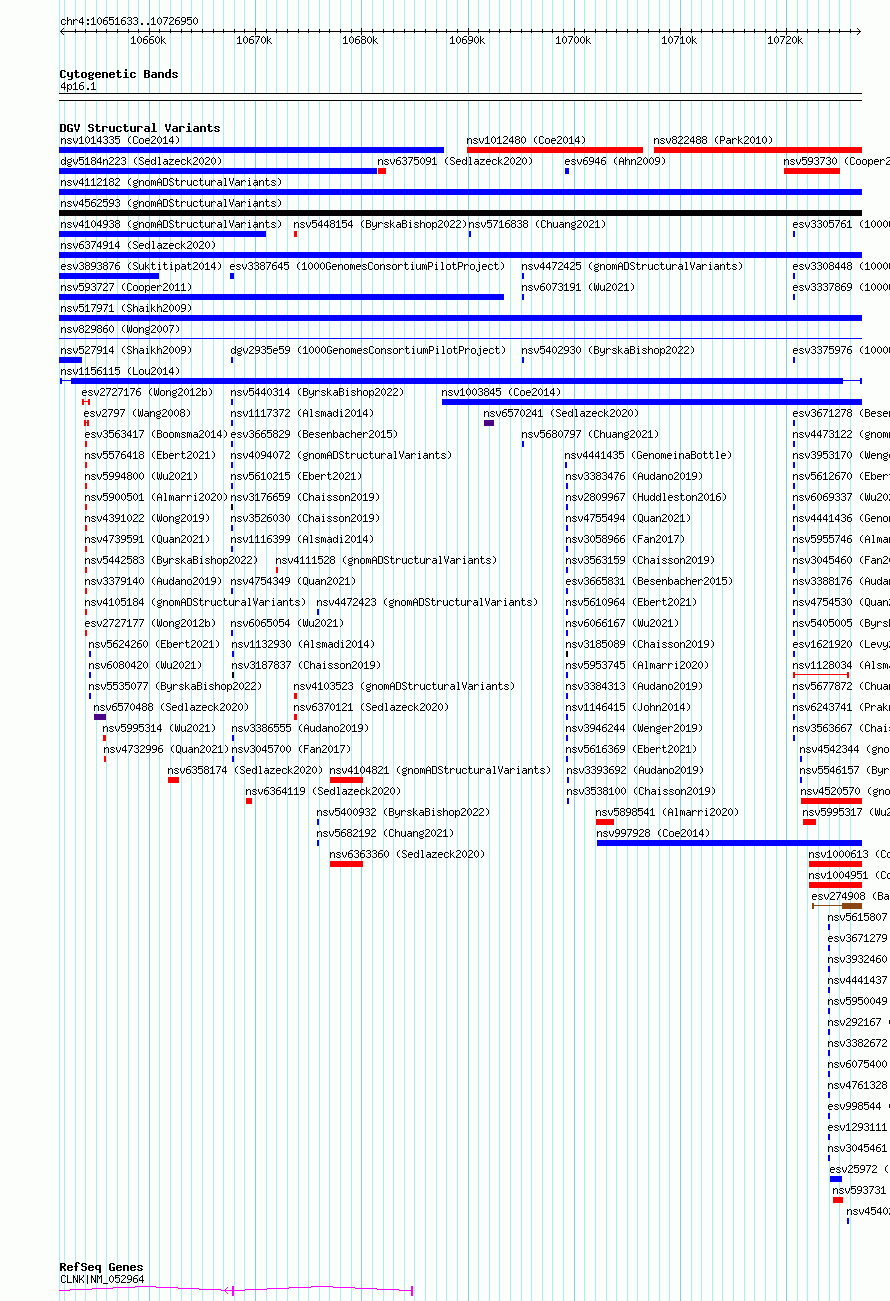
Task: Click the RefSeq Genes track title
Action: (101, 1267)
